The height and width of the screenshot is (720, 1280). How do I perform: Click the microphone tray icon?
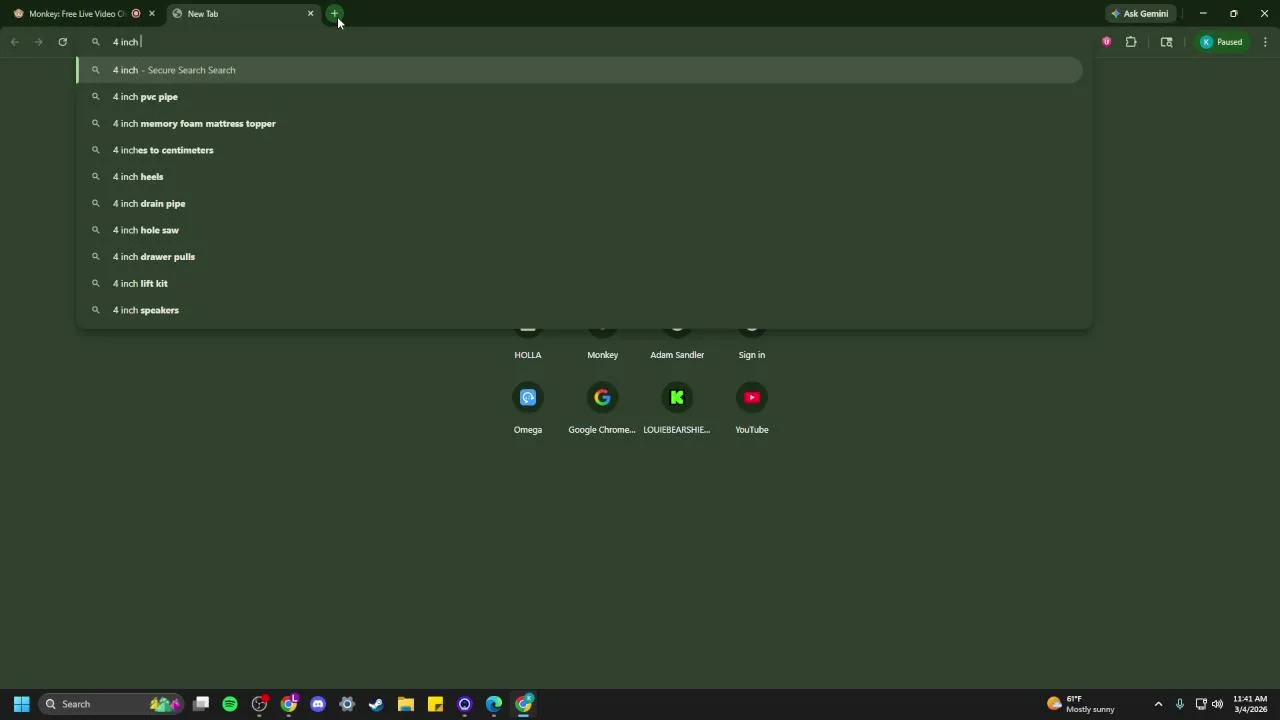click(1180, 704)
